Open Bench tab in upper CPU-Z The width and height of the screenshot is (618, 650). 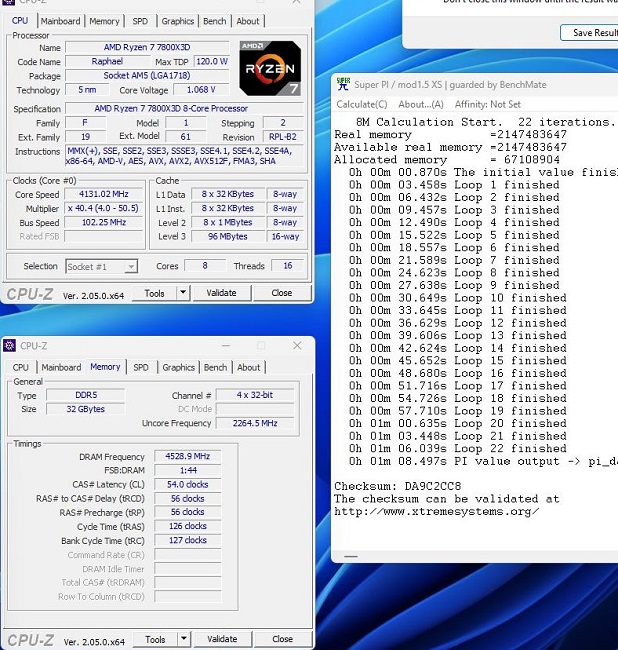(x=215, y=21)
